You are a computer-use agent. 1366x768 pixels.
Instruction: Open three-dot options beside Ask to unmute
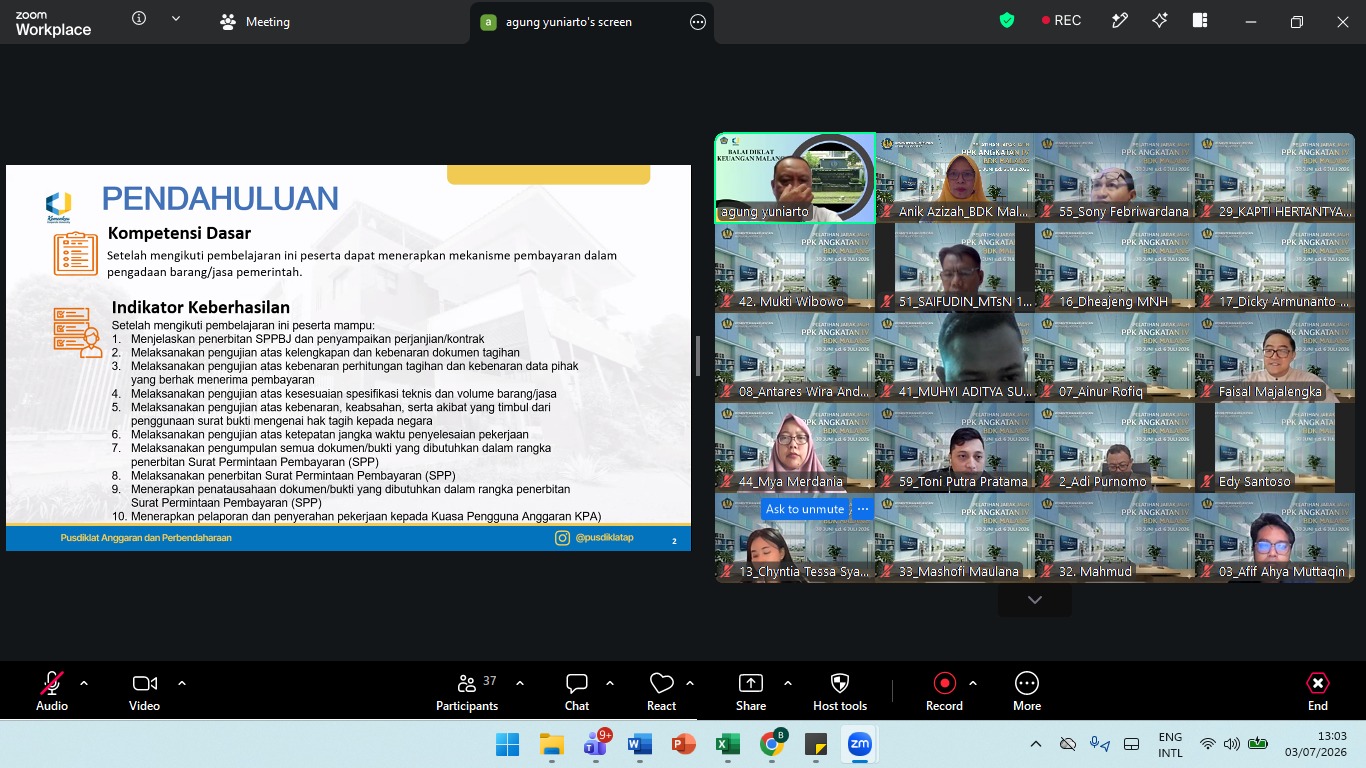pos(863,509)
